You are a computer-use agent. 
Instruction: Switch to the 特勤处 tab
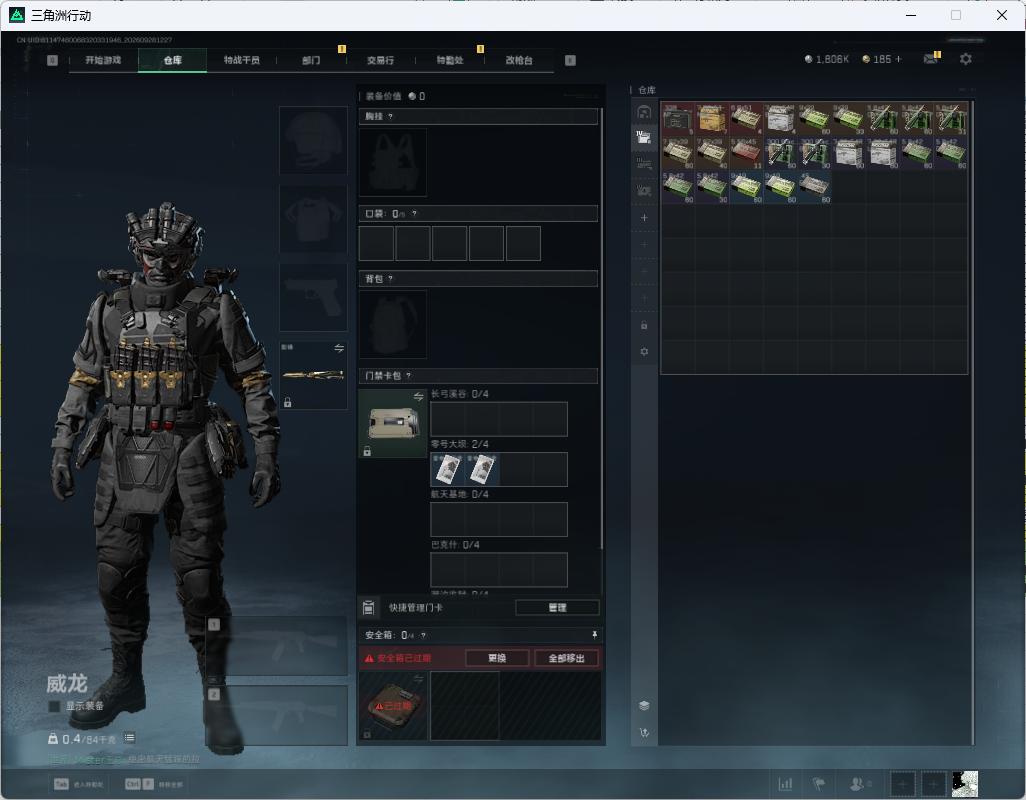tap(450, 60)
